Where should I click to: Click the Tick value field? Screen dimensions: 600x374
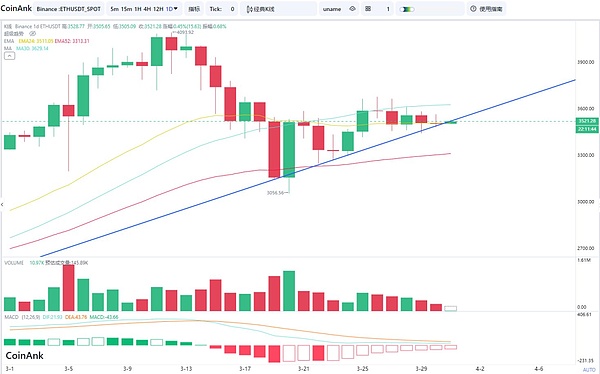[x=232, y=9]
